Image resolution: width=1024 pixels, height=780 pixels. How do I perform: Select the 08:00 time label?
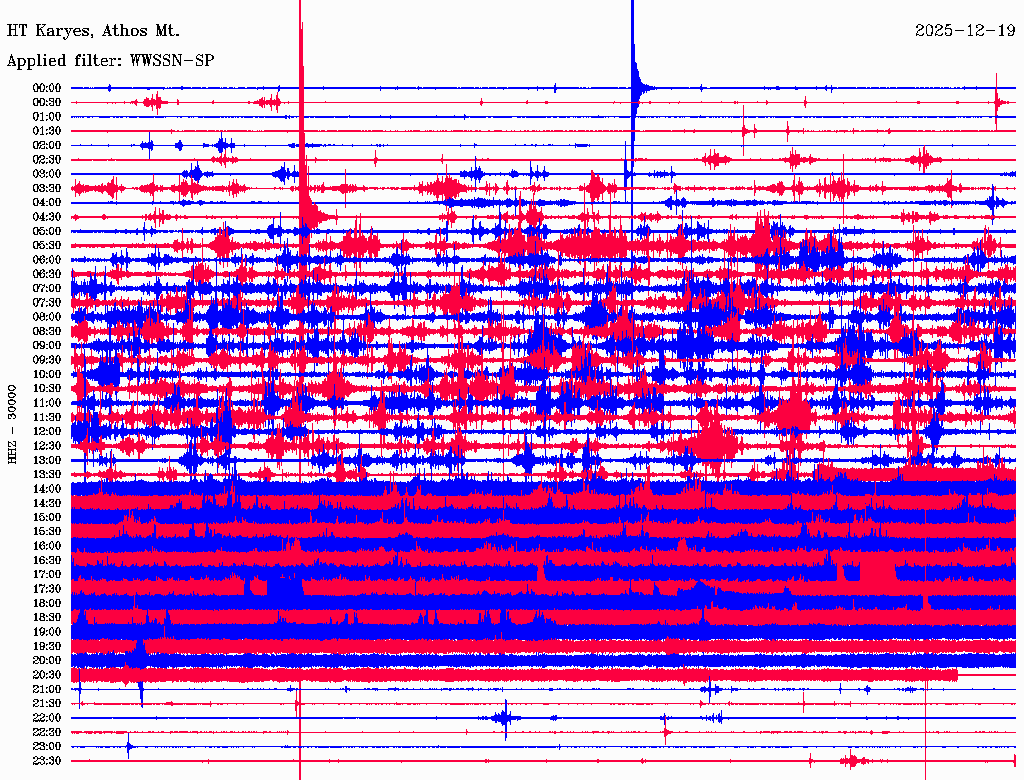point(46,317)
